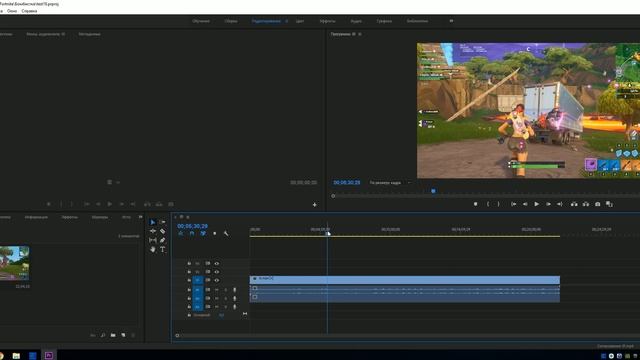Toggle sync lock on the top video track
Image resolution: width=640 pixels, height=360 pixels.
(x=208, y=264)
